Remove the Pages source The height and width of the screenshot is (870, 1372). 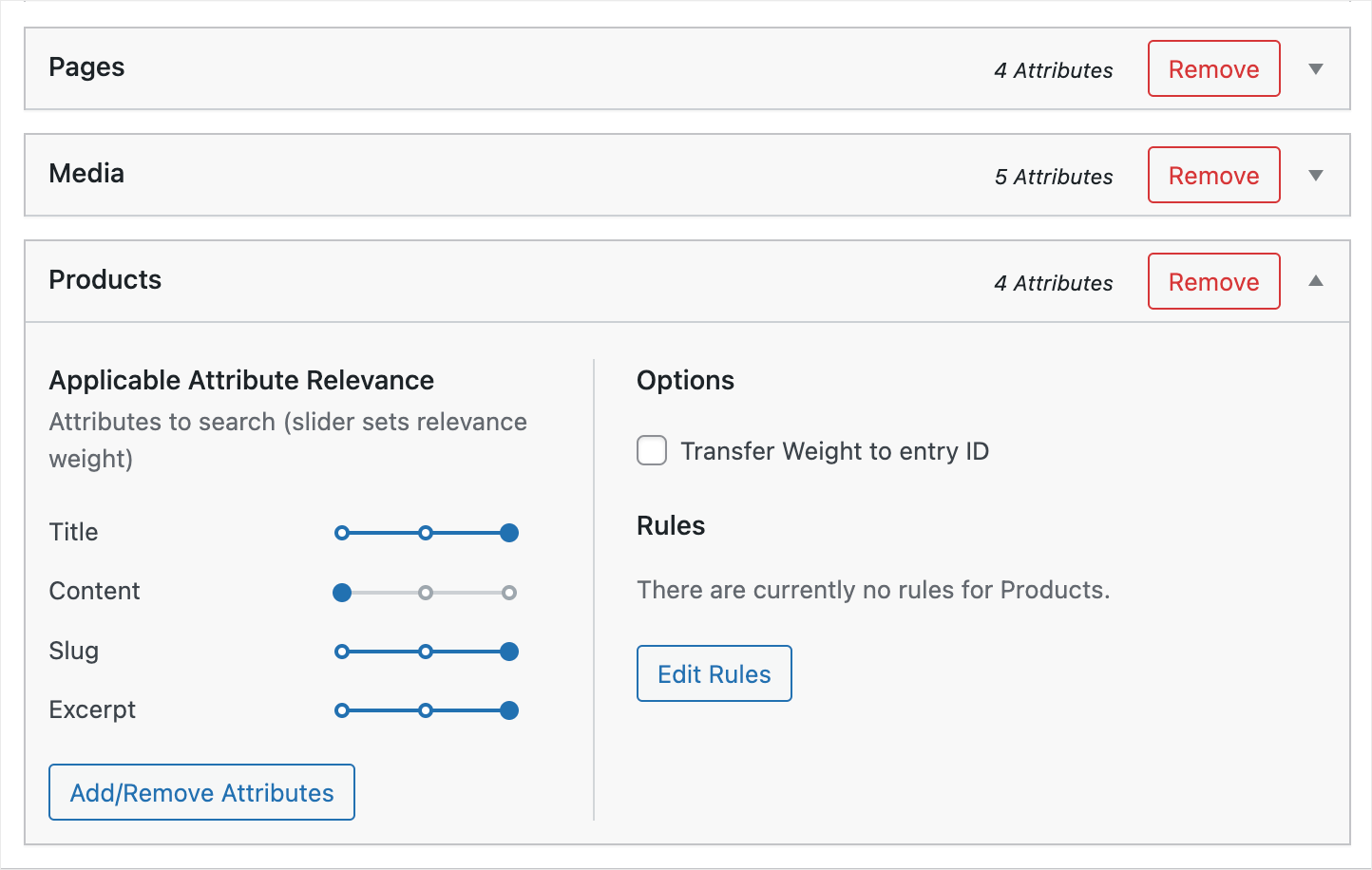click(1213, 68)
